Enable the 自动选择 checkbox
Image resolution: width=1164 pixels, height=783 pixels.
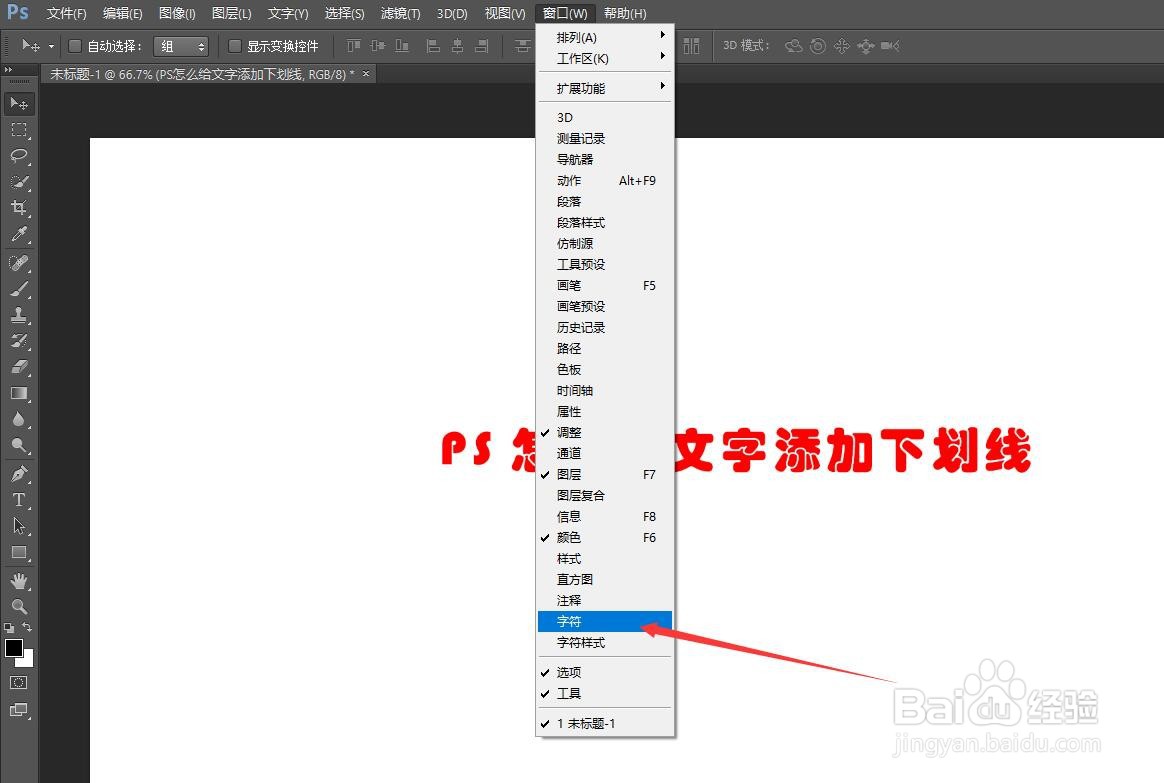(x=75, y=45)
